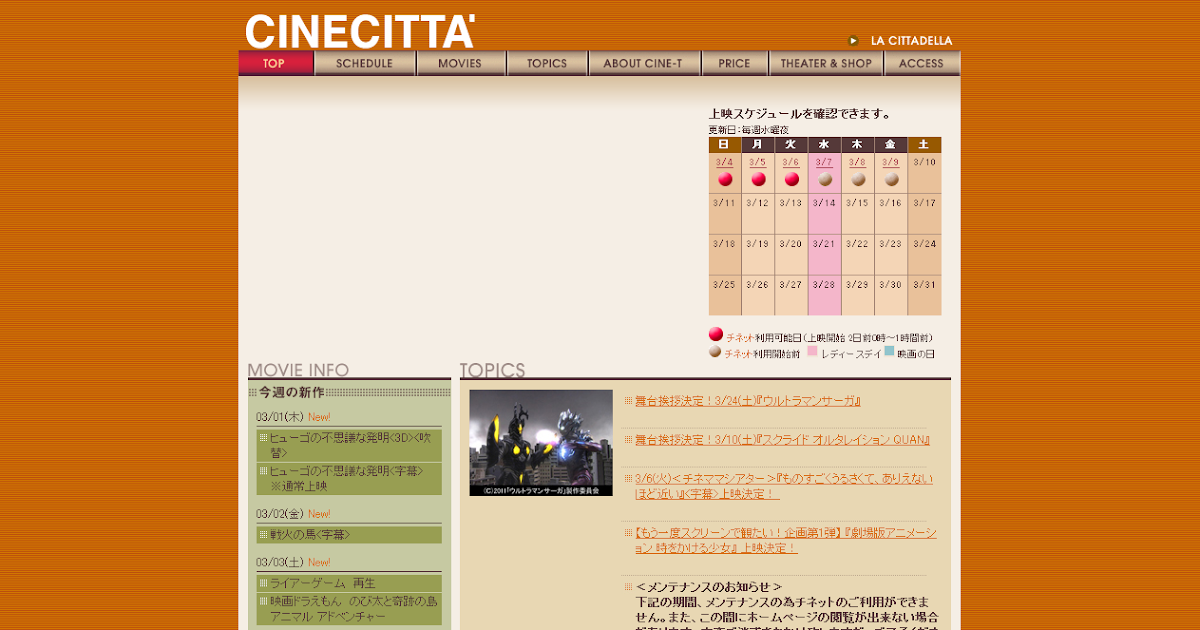Screen dimensions: 1200x630
Task: Click the 3/28 calendar cell
Action: click(x=824, y=296)
